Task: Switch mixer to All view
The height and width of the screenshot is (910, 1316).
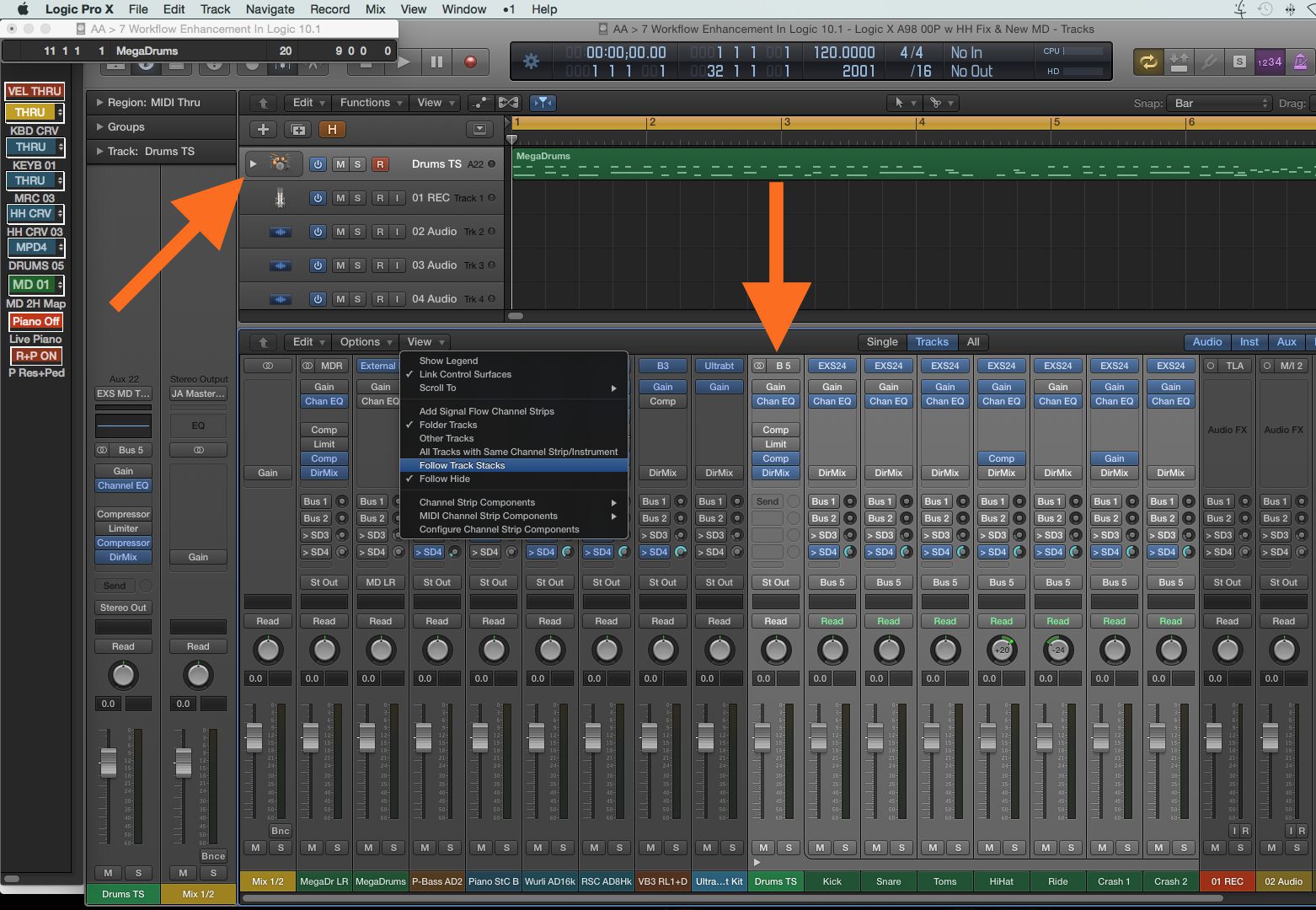Action: pos(973,342)
